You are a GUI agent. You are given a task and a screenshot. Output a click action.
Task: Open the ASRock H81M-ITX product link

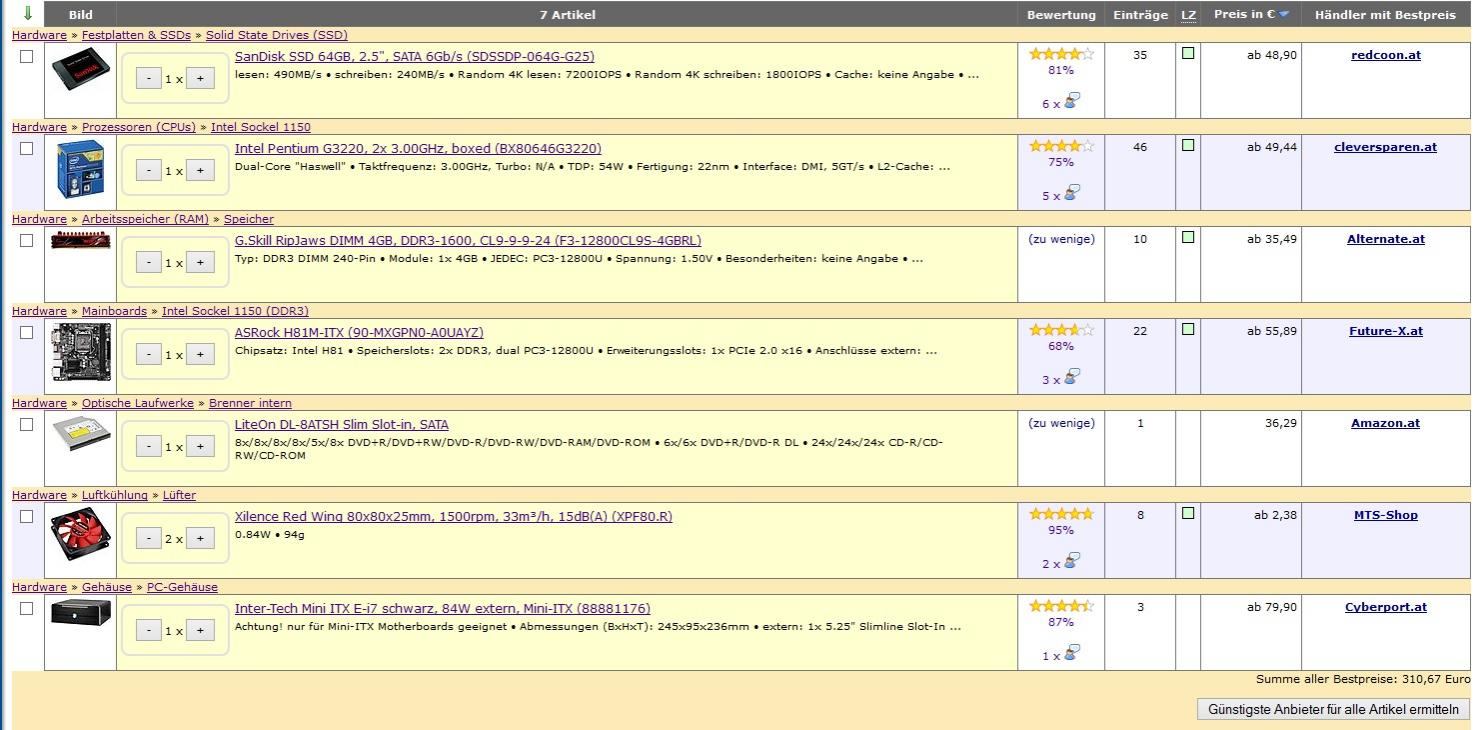(359, 332)
